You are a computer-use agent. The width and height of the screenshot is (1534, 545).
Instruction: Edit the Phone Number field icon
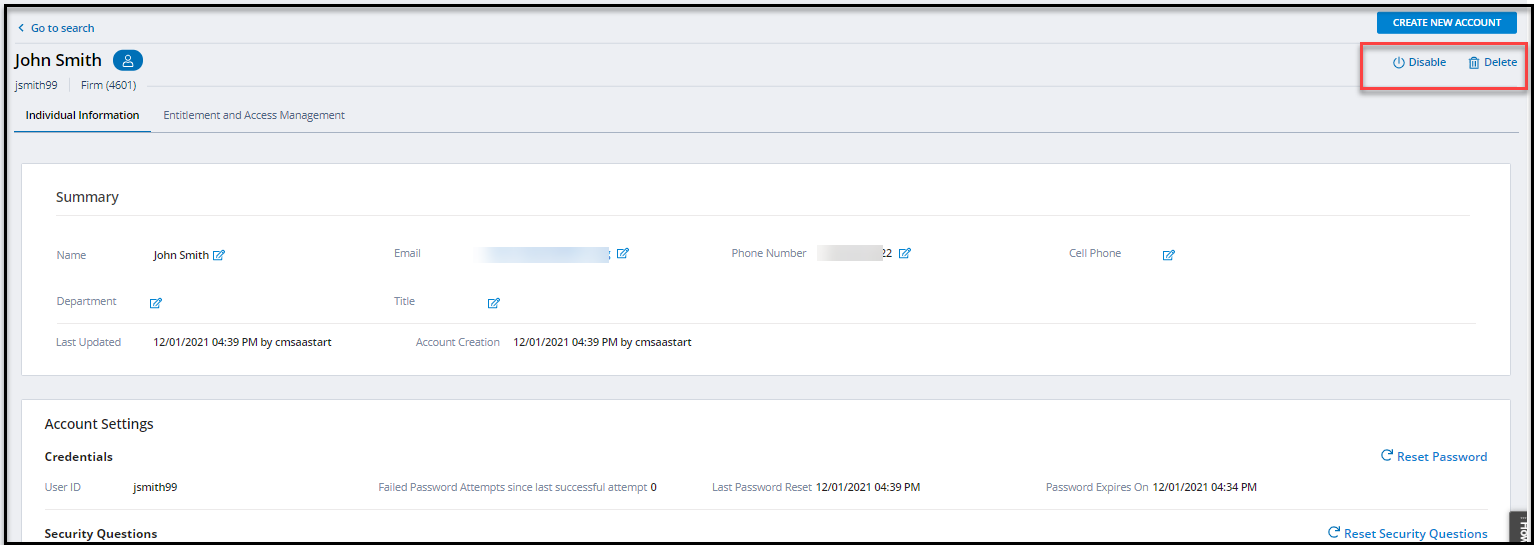(904, 254)
